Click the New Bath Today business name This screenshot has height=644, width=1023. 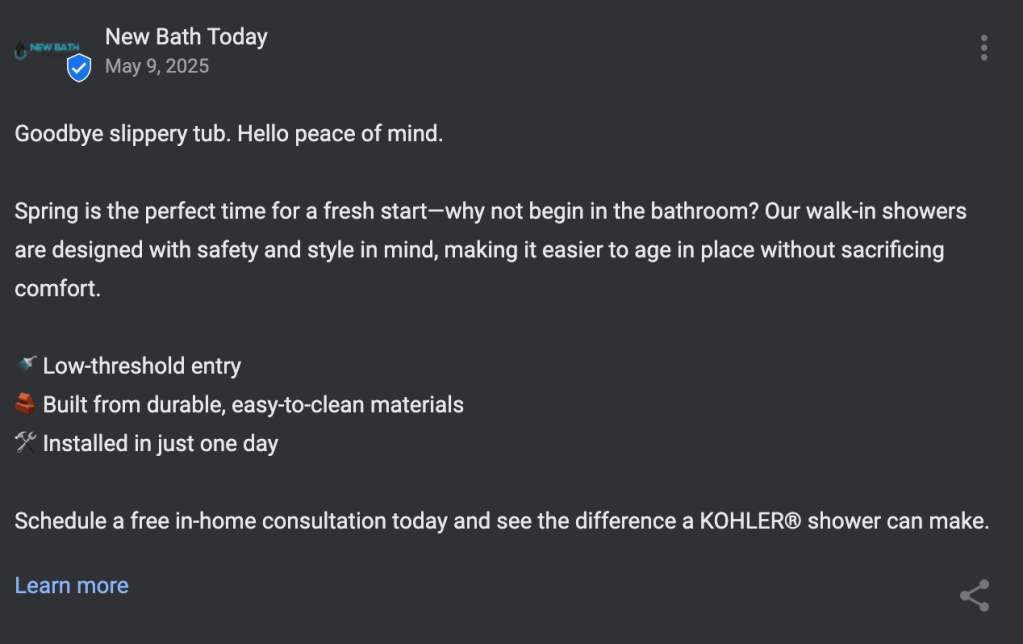tap(186, 37)
